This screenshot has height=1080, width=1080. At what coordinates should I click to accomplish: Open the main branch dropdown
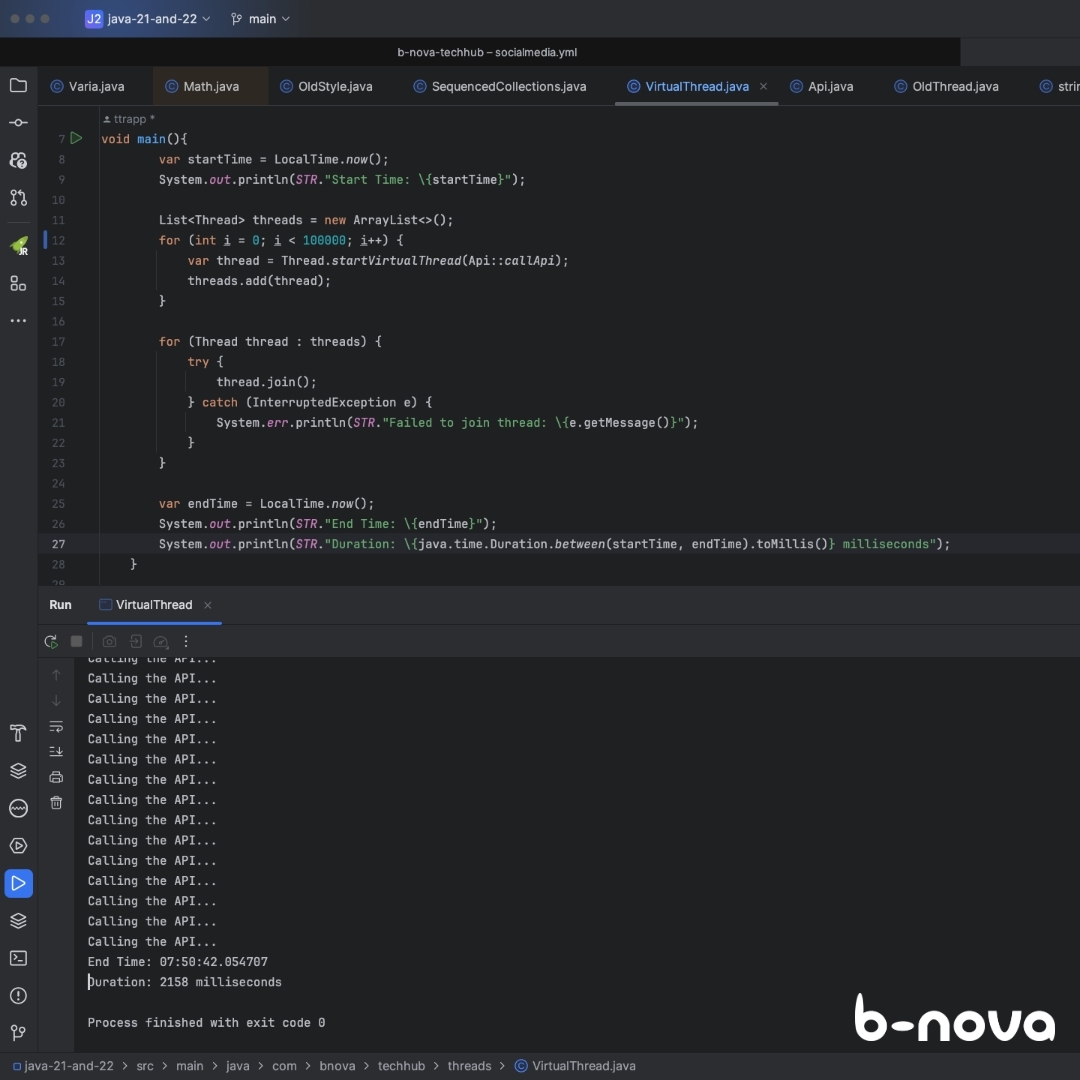click(x=260, y=19)
